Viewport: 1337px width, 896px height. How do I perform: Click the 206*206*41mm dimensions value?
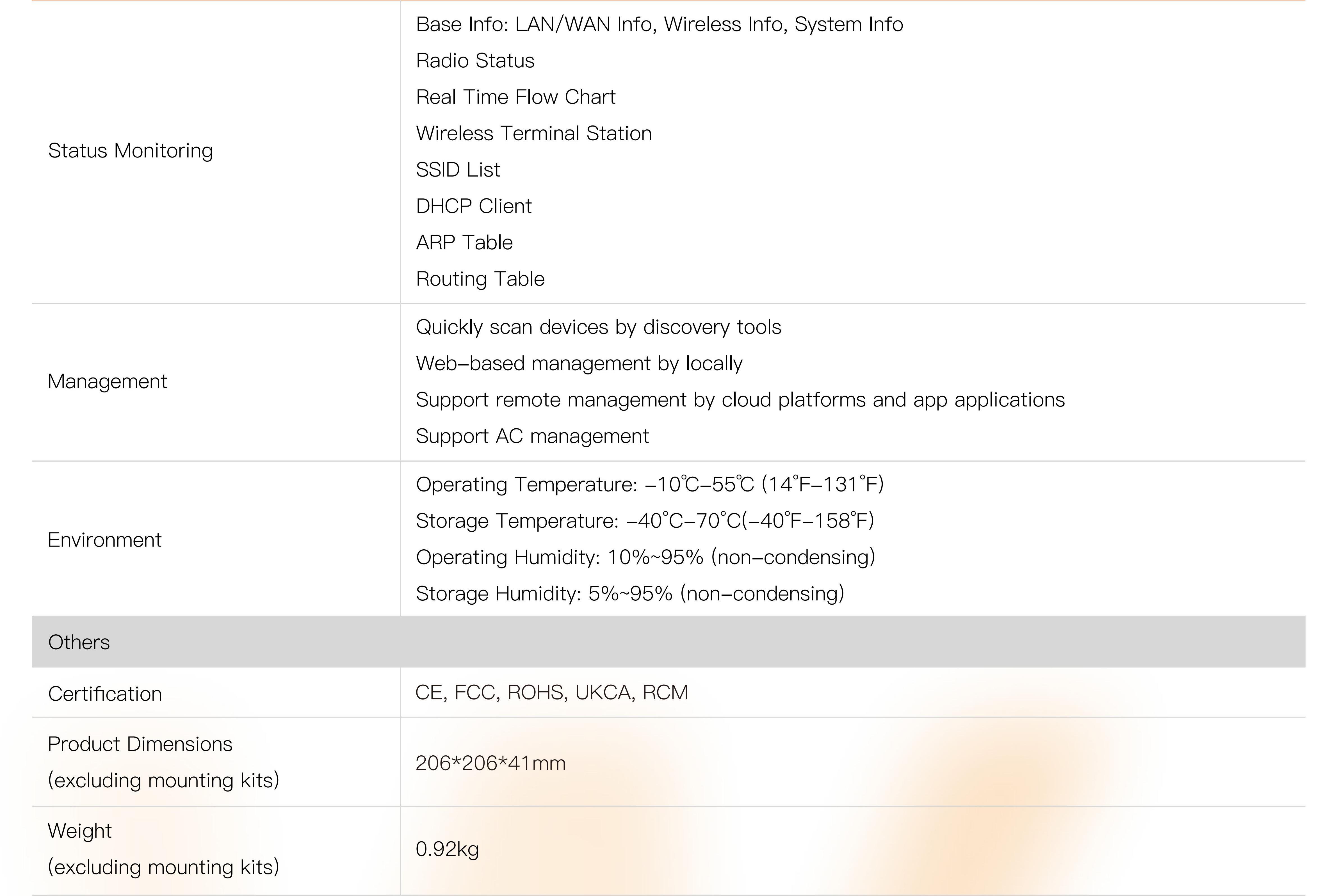point(490,764)
